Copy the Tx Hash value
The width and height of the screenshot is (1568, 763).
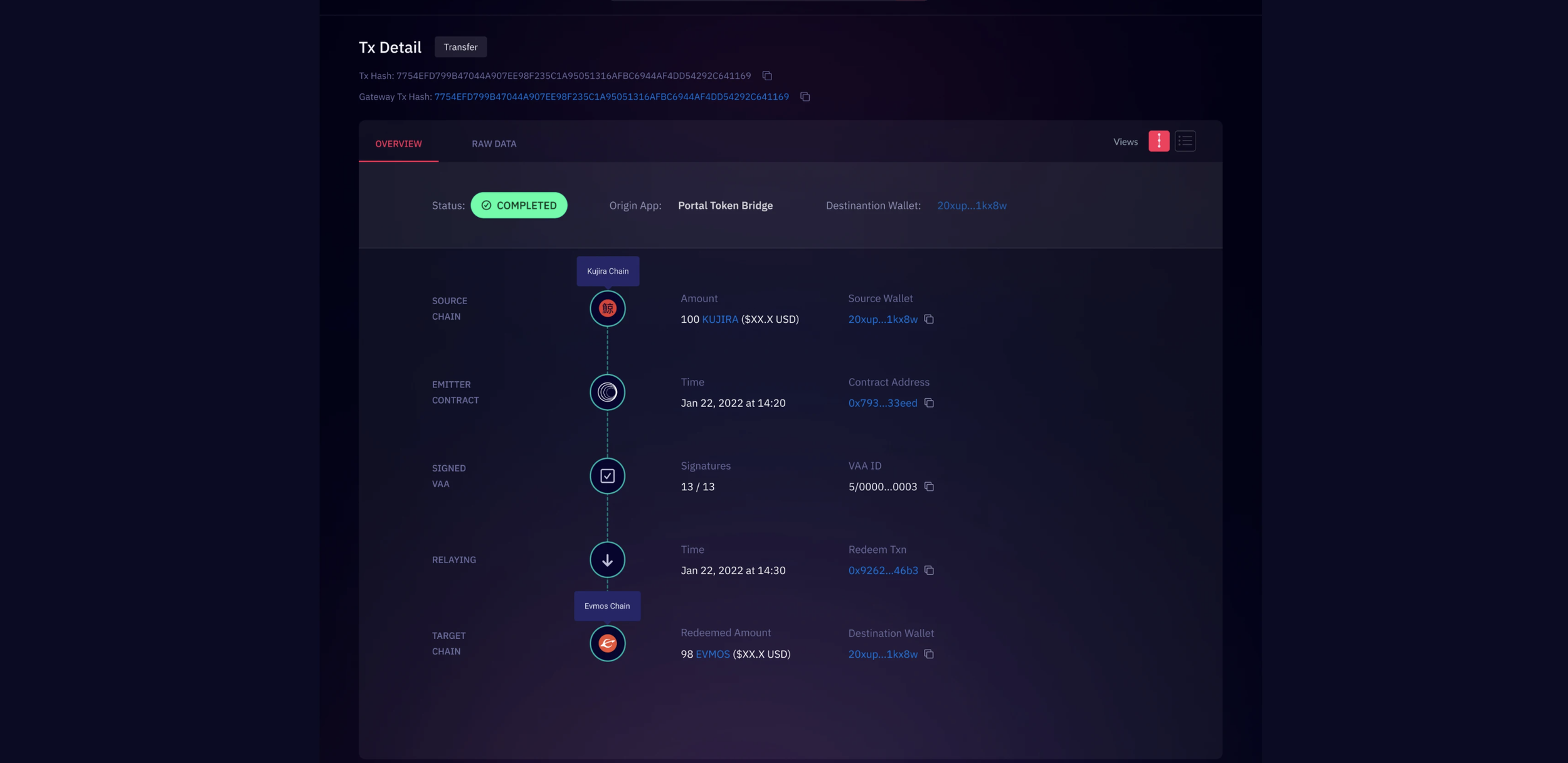(766, 76)
